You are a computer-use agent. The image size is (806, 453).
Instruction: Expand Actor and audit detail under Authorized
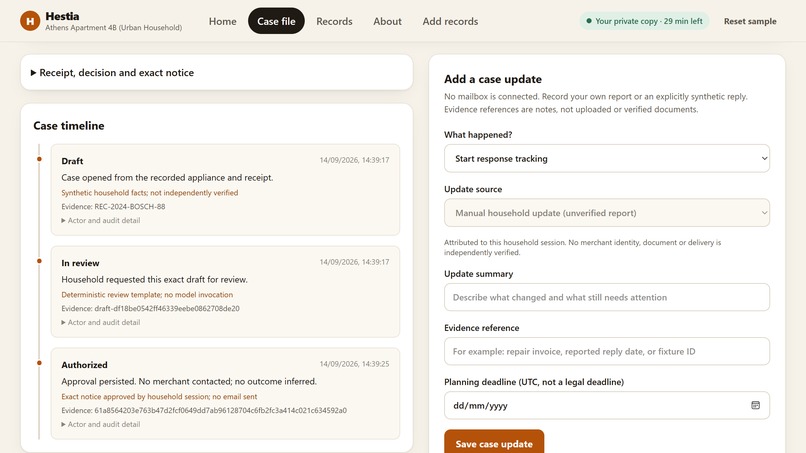click(x=100, y=424)
